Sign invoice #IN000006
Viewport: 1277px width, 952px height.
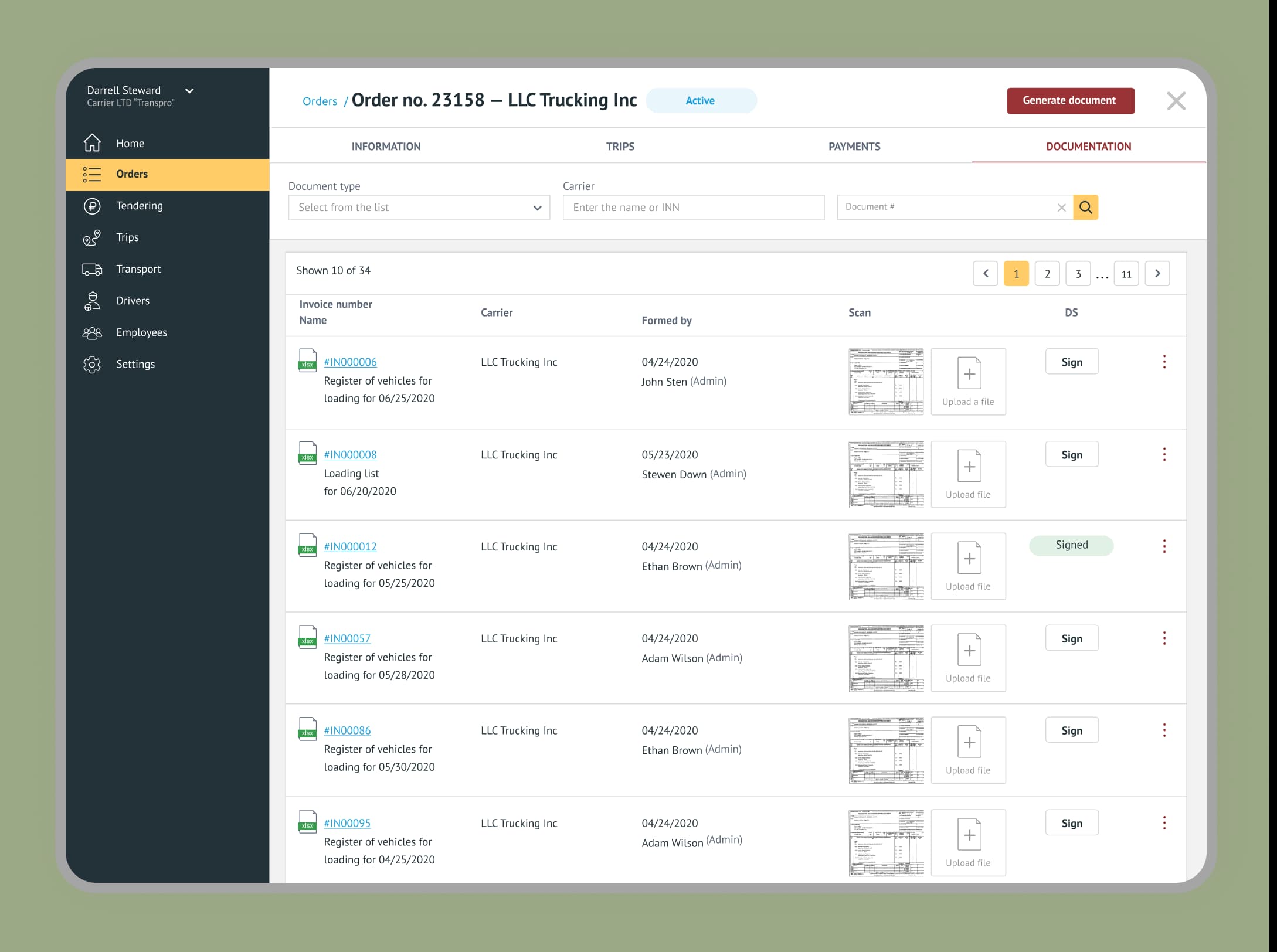pos(1072,362)
